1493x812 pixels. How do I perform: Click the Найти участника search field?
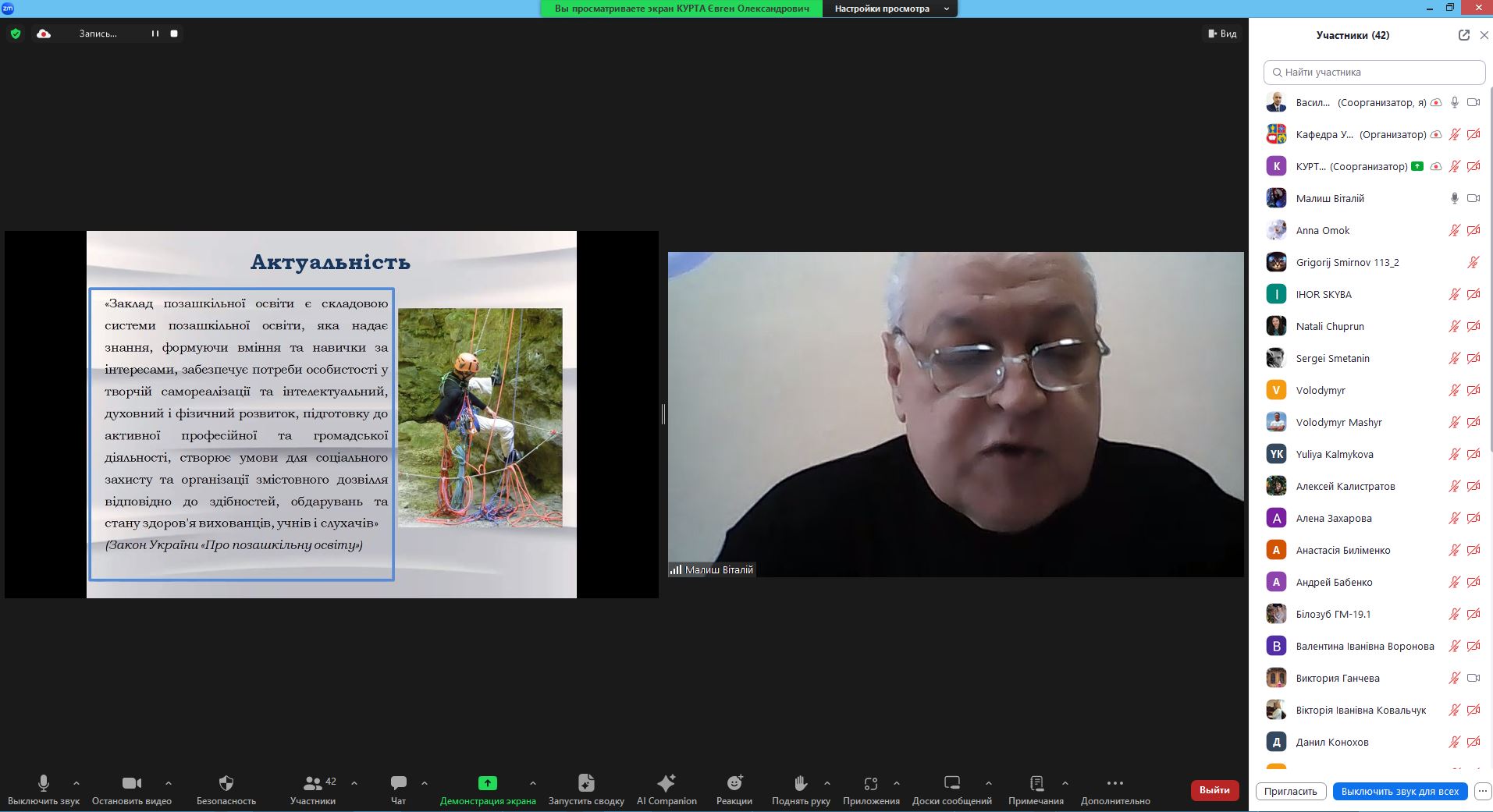coord(1374,73)
